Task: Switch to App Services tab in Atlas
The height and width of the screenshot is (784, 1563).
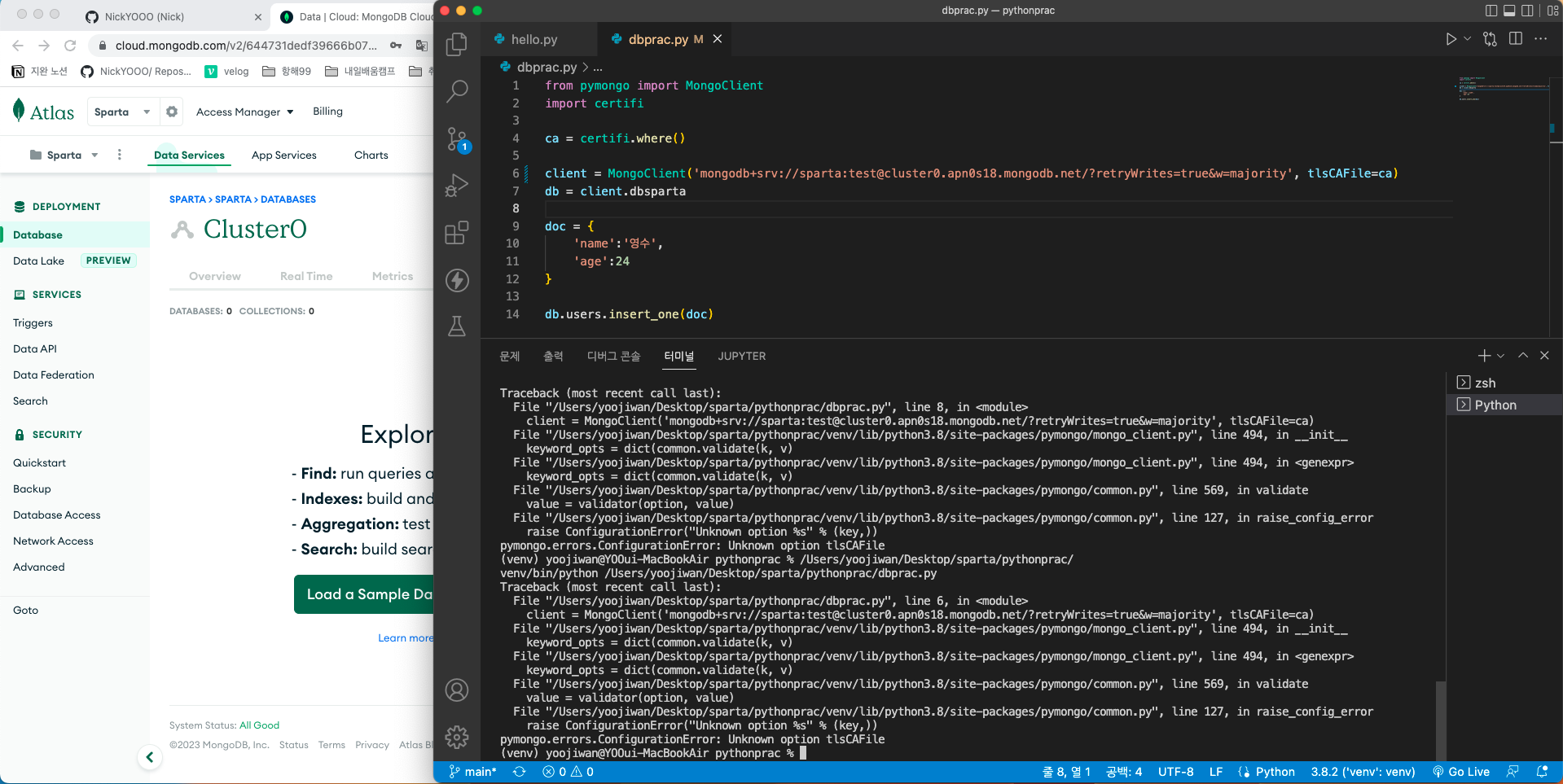Action: point(284,155)
